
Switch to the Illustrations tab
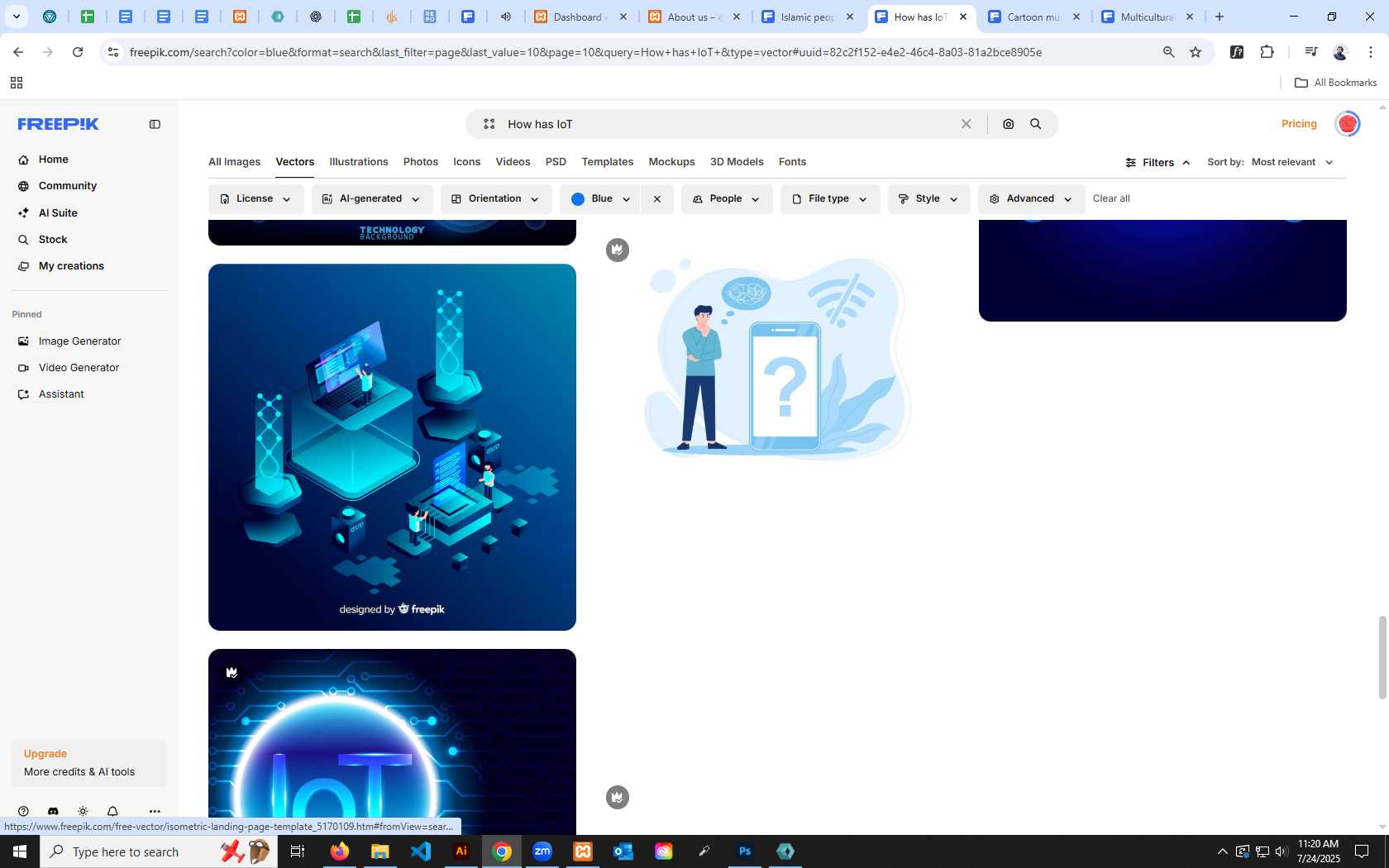tap(359, 162)
